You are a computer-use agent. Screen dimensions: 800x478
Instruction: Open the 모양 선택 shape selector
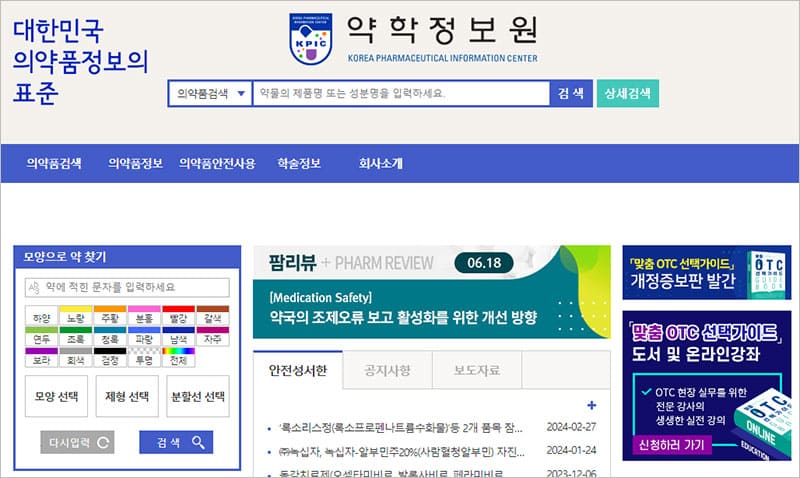coord(58,396)
